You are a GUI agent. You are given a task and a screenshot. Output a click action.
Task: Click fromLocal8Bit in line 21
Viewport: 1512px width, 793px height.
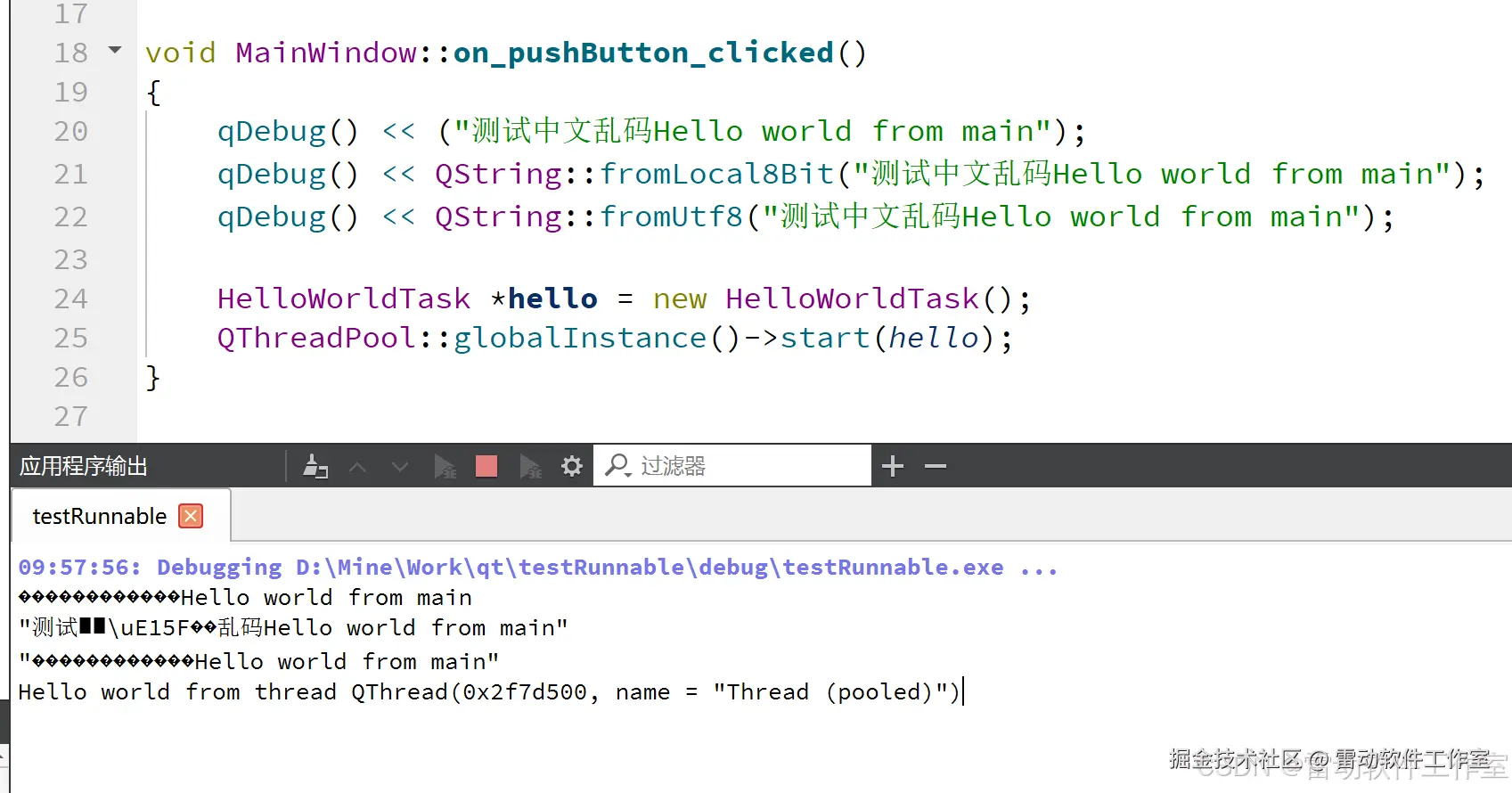716,174
